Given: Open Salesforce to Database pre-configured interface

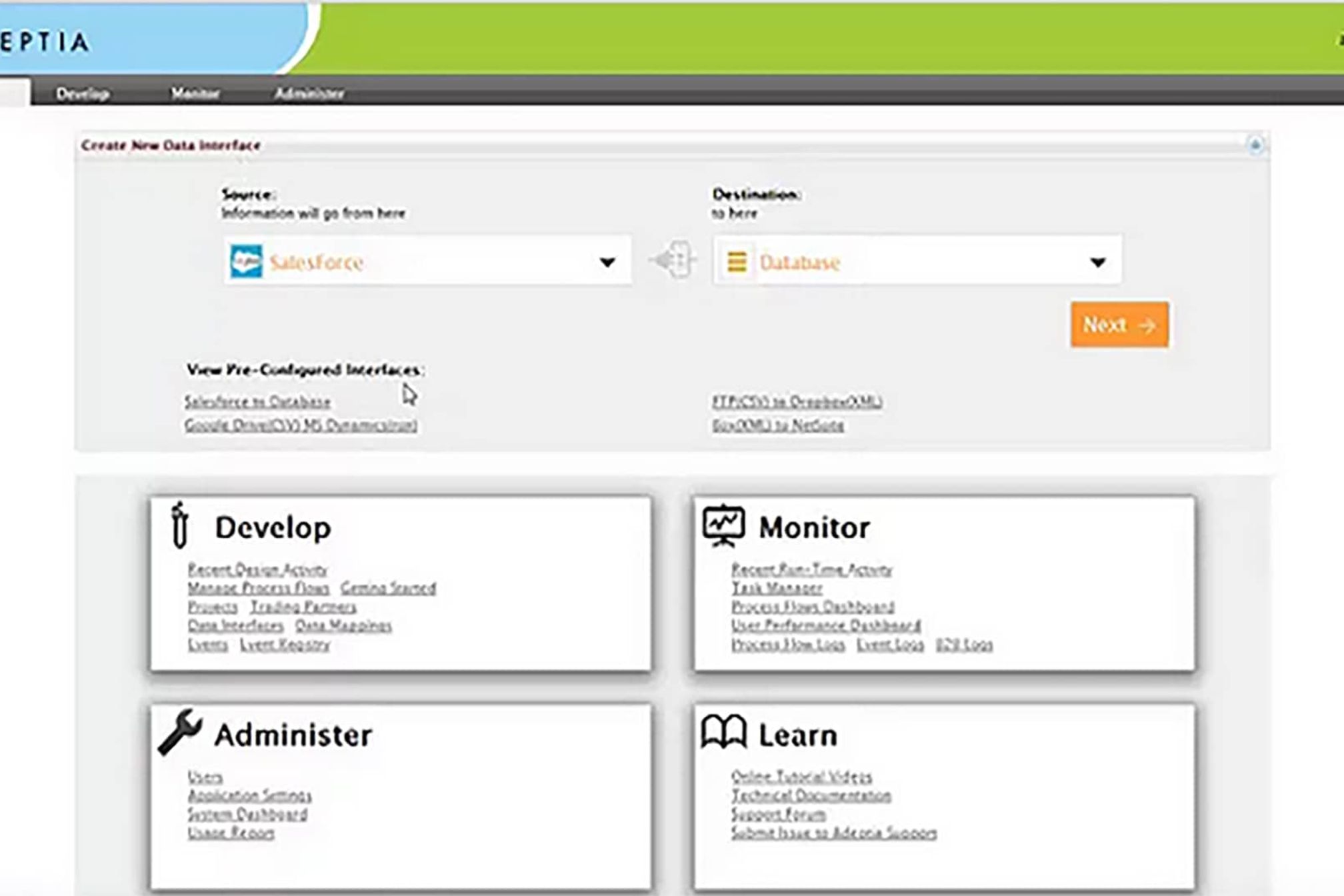Looking at the screenshot, I should 257,402.
